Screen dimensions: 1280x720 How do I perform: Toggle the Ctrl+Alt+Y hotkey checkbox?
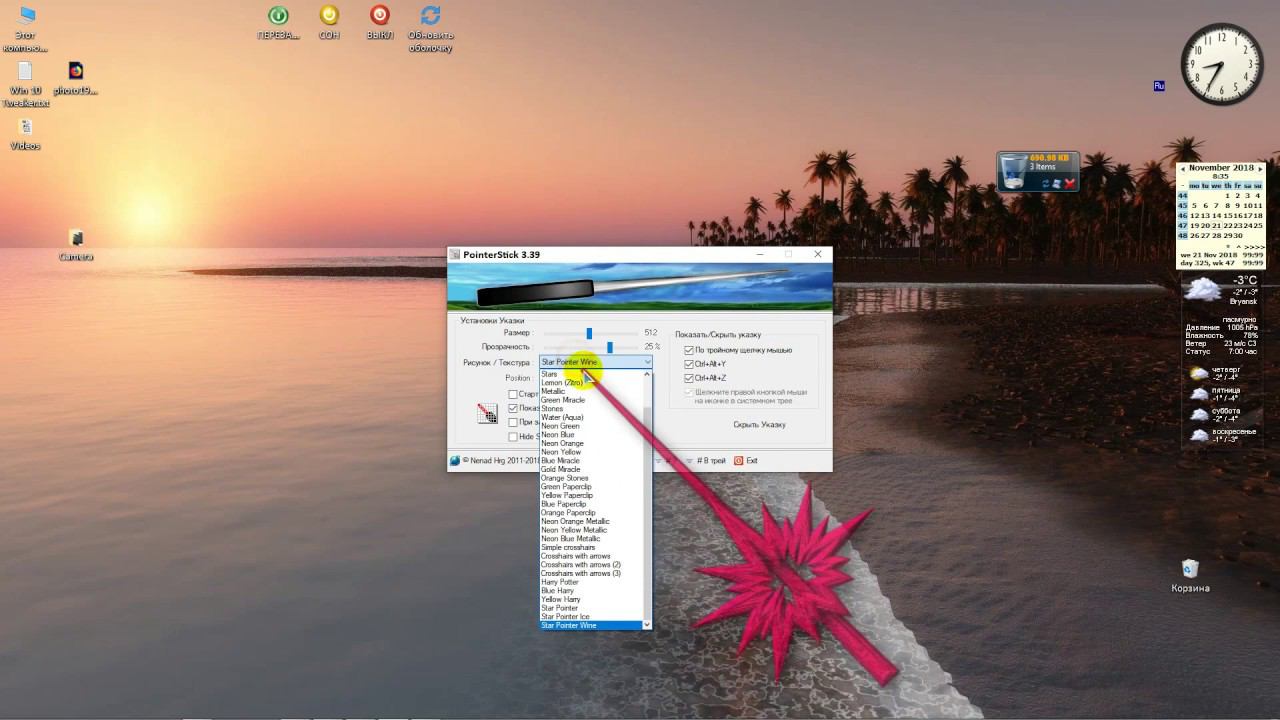688,364
